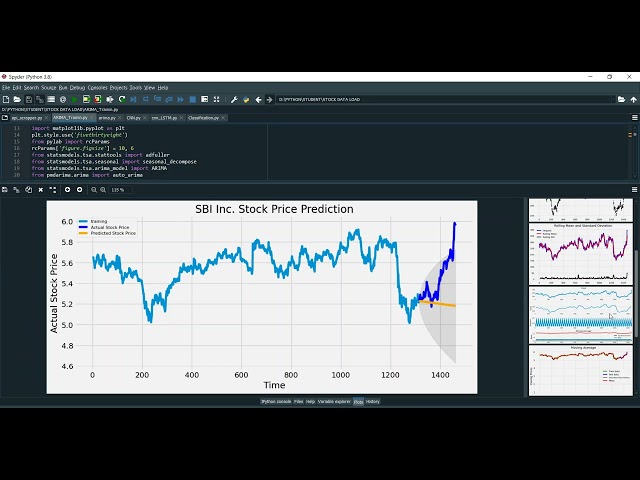Open the Debug menu
The width and height of the screenshot is (640, 480).
(x=77, y=88)
